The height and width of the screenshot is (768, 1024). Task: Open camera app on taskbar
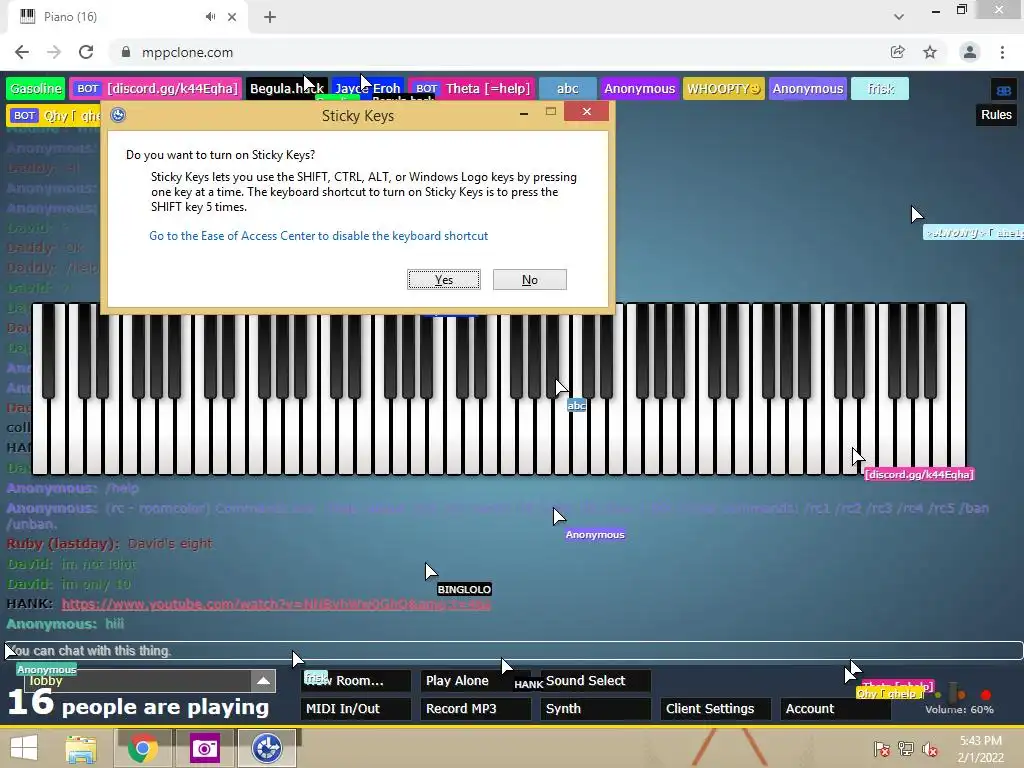coord(204,748)
